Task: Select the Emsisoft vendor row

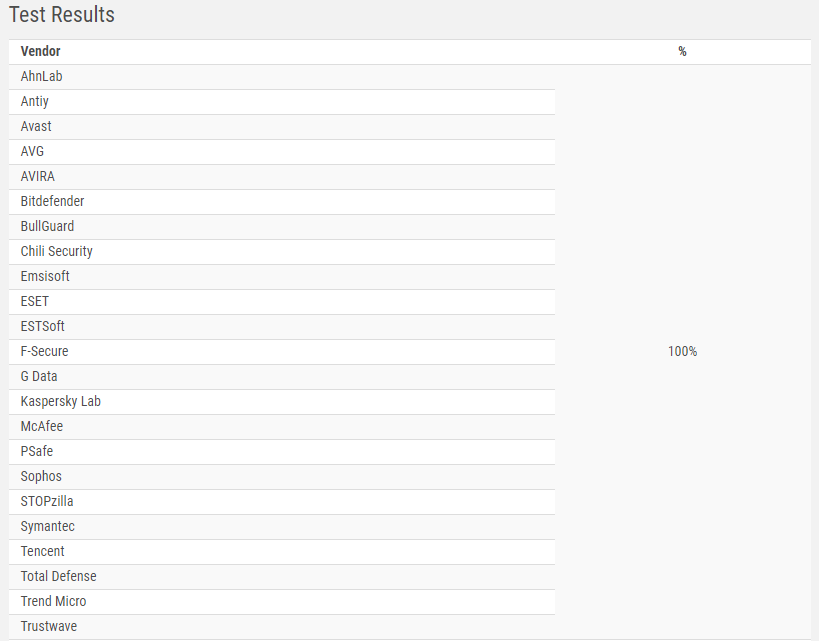Action: (282, 277)
